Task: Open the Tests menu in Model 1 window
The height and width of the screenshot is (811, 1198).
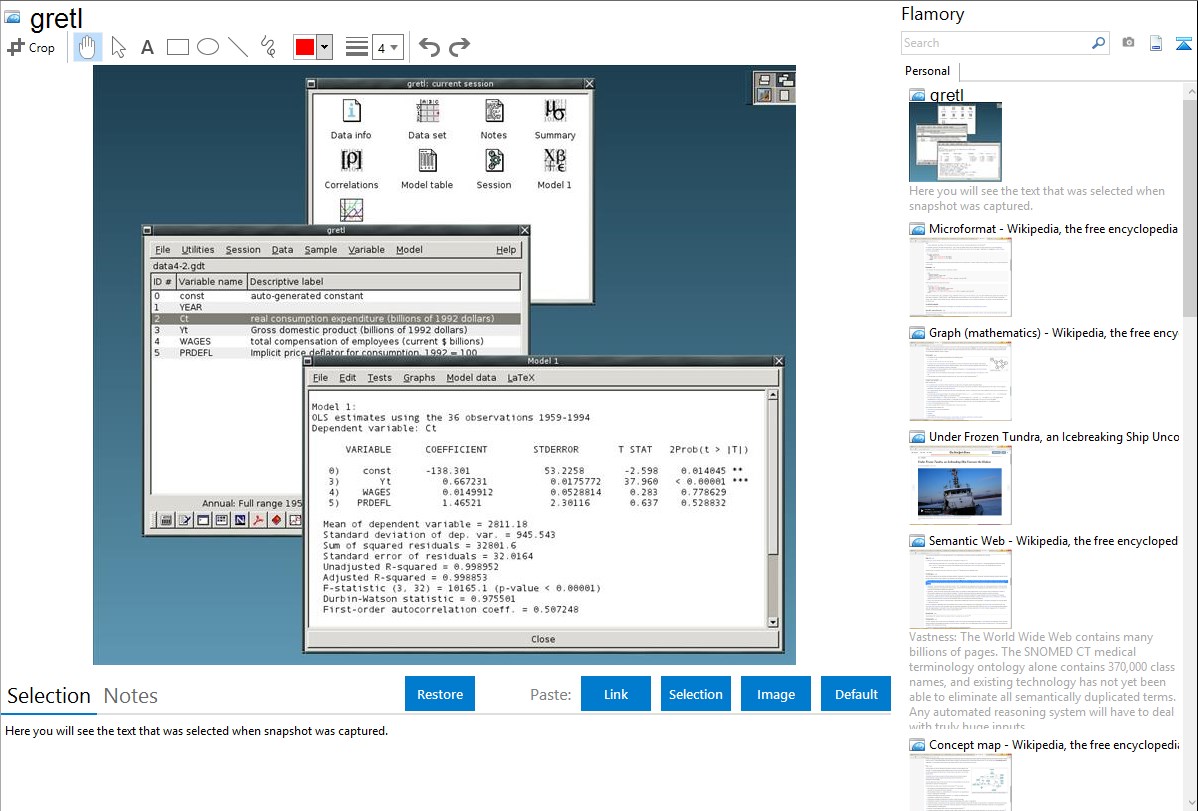Action: [x=380, y=378]
